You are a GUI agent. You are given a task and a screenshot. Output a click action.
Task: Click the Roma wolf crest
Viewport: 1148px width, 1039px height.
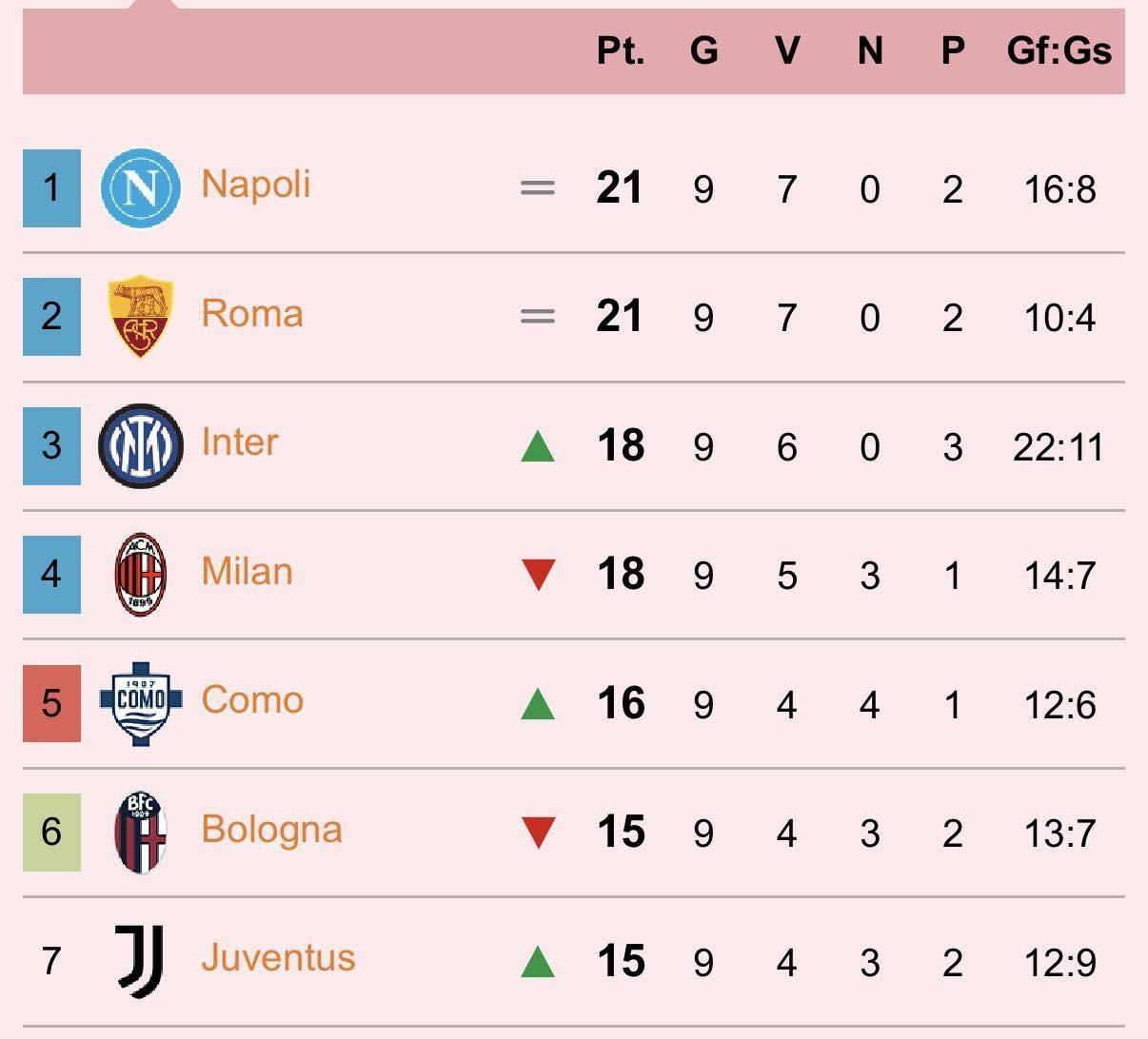(141, 318)
